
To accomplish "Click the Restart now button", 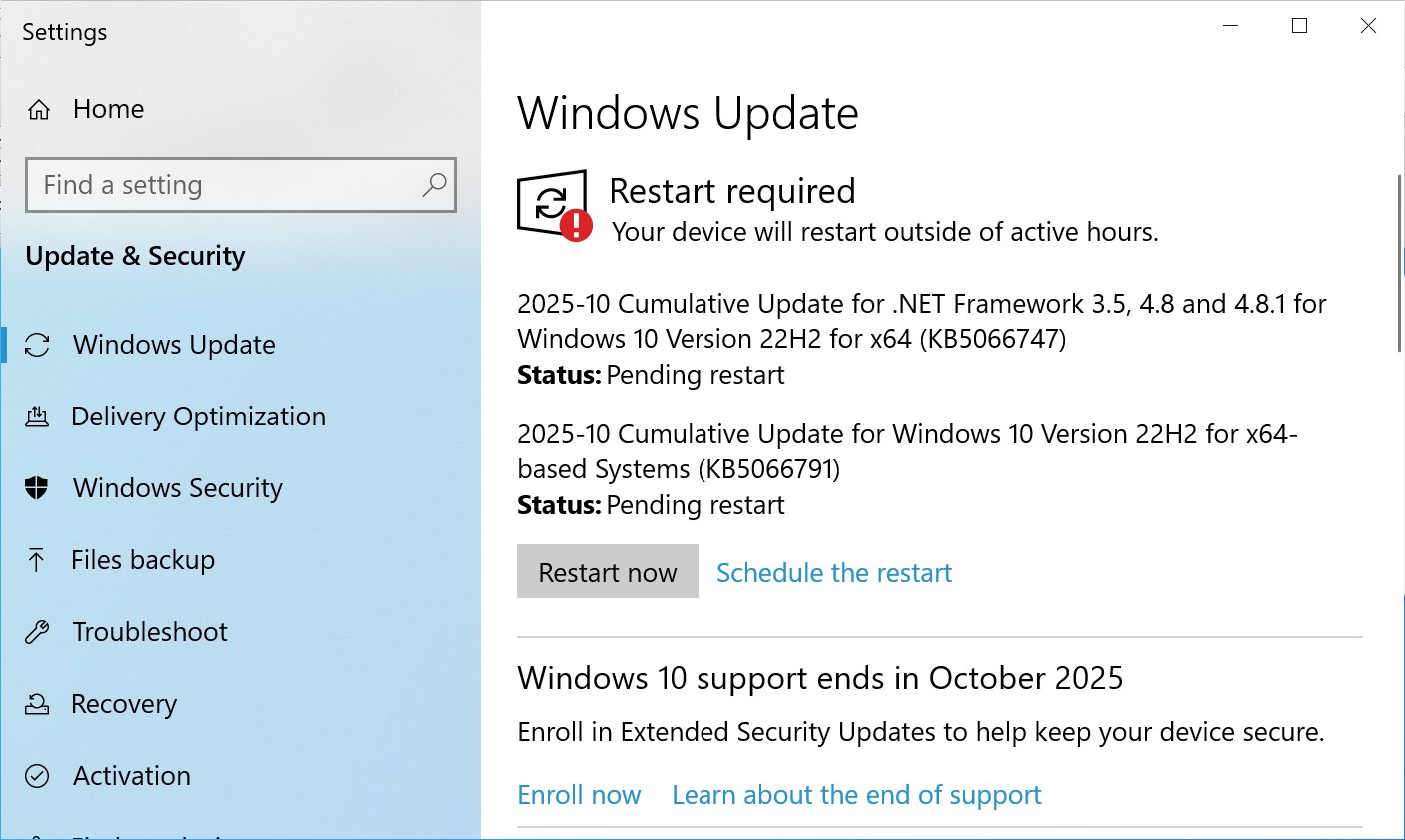I will pos(607,571).
